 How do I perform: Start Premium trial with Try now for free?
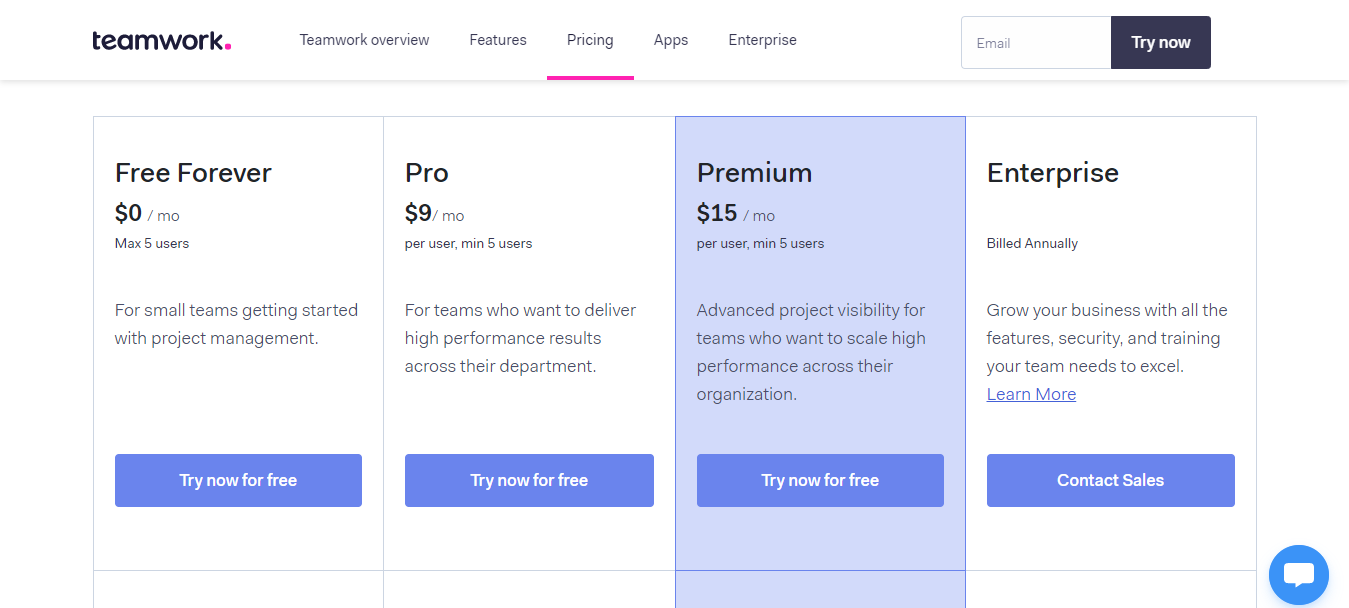coord(820,480)
